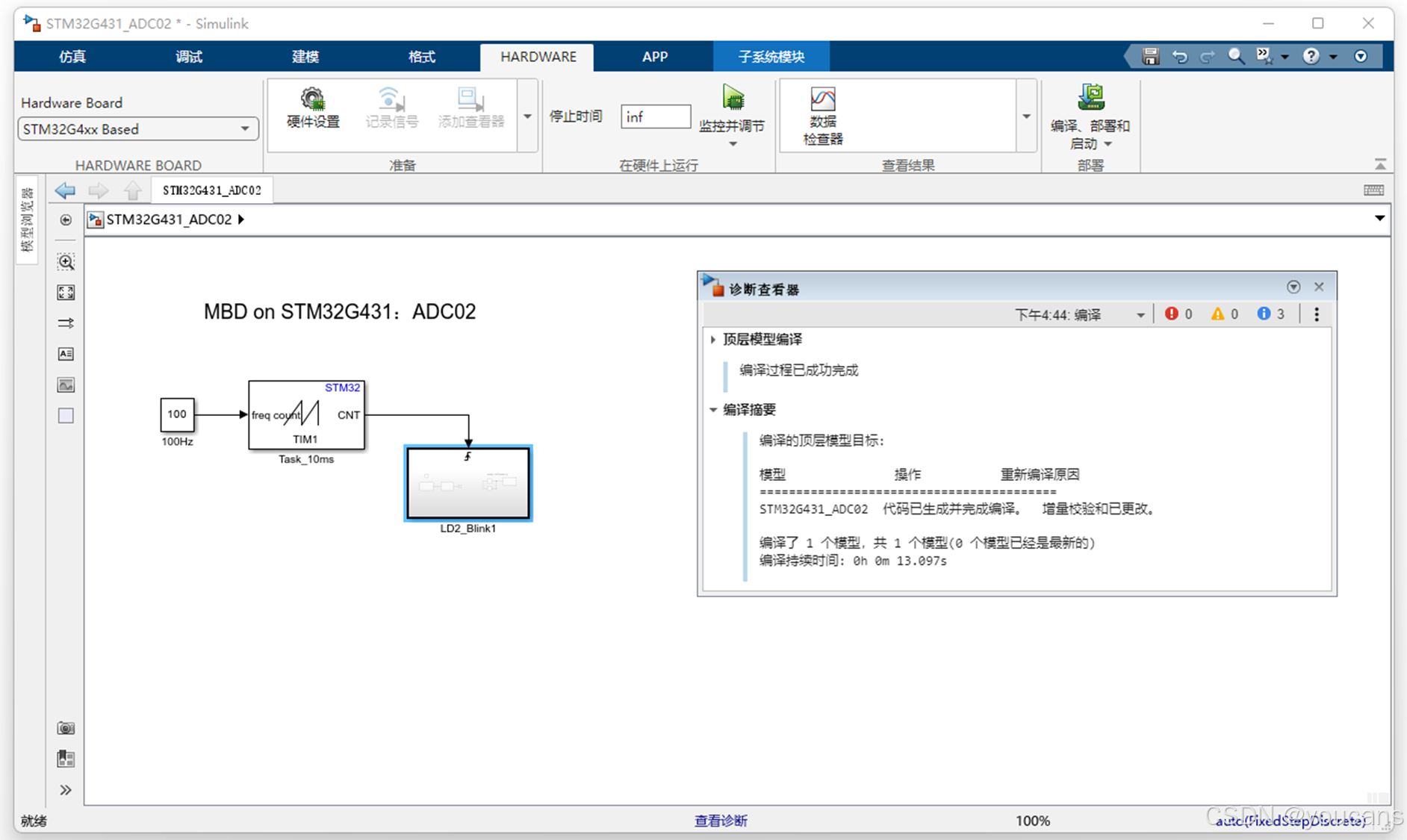Redo the last undone action
Viewport: 1407px width, 840px height.
click(1207, 56)
